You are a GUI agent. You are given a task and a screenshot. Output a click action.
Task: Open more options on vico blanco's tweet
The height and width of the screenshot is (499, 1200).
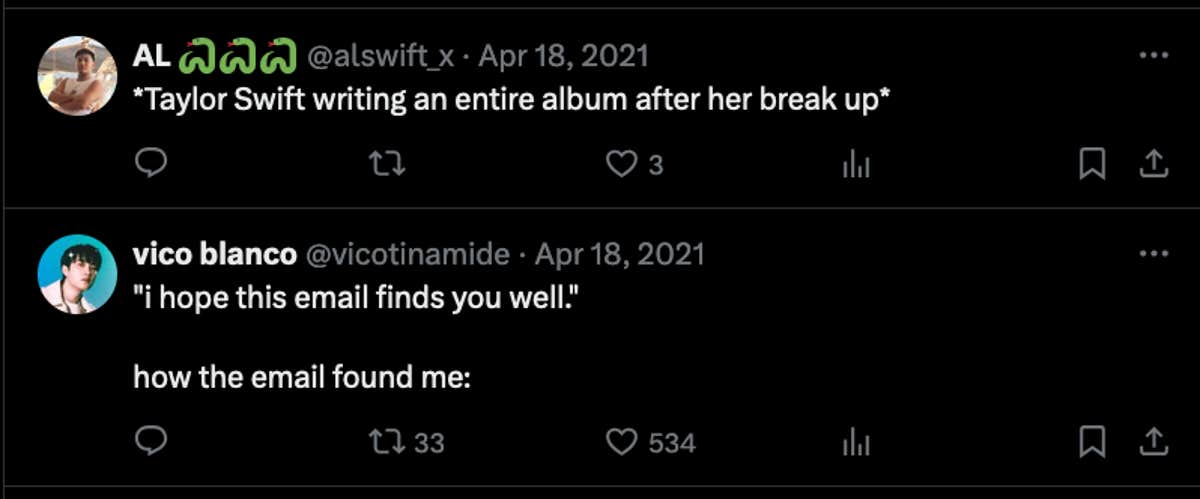tap(1153, 254)
